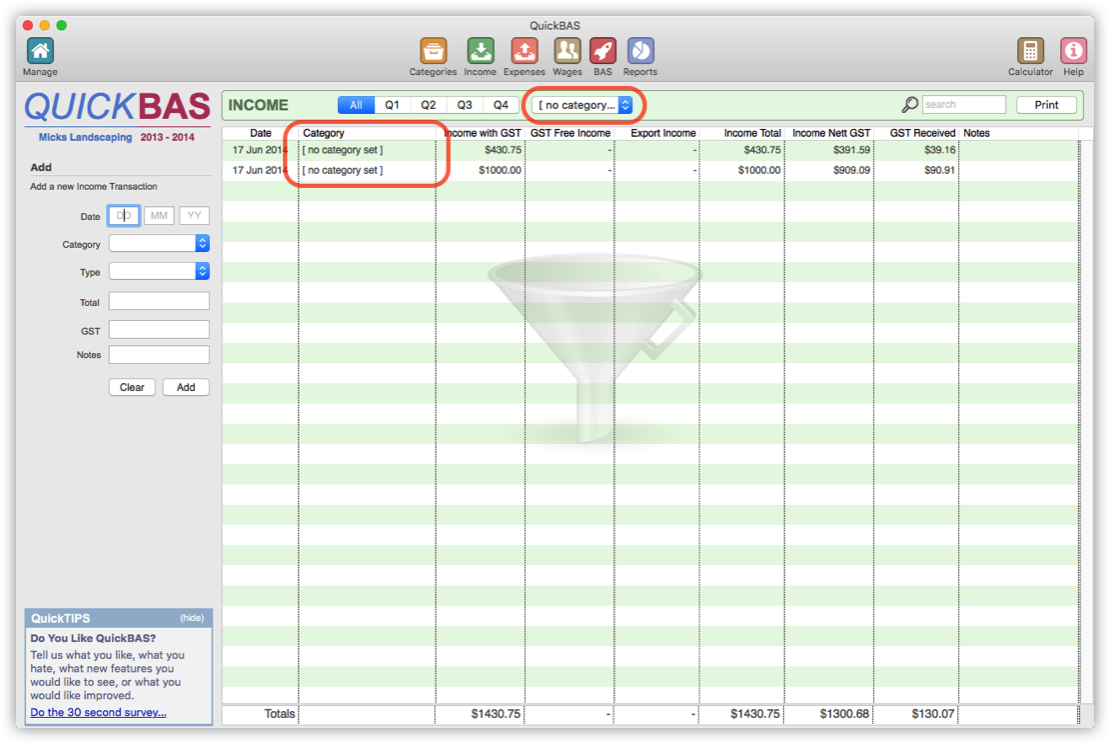Click the Print button
This screenshot has height=744, width=1110.
click(1046, 105)
